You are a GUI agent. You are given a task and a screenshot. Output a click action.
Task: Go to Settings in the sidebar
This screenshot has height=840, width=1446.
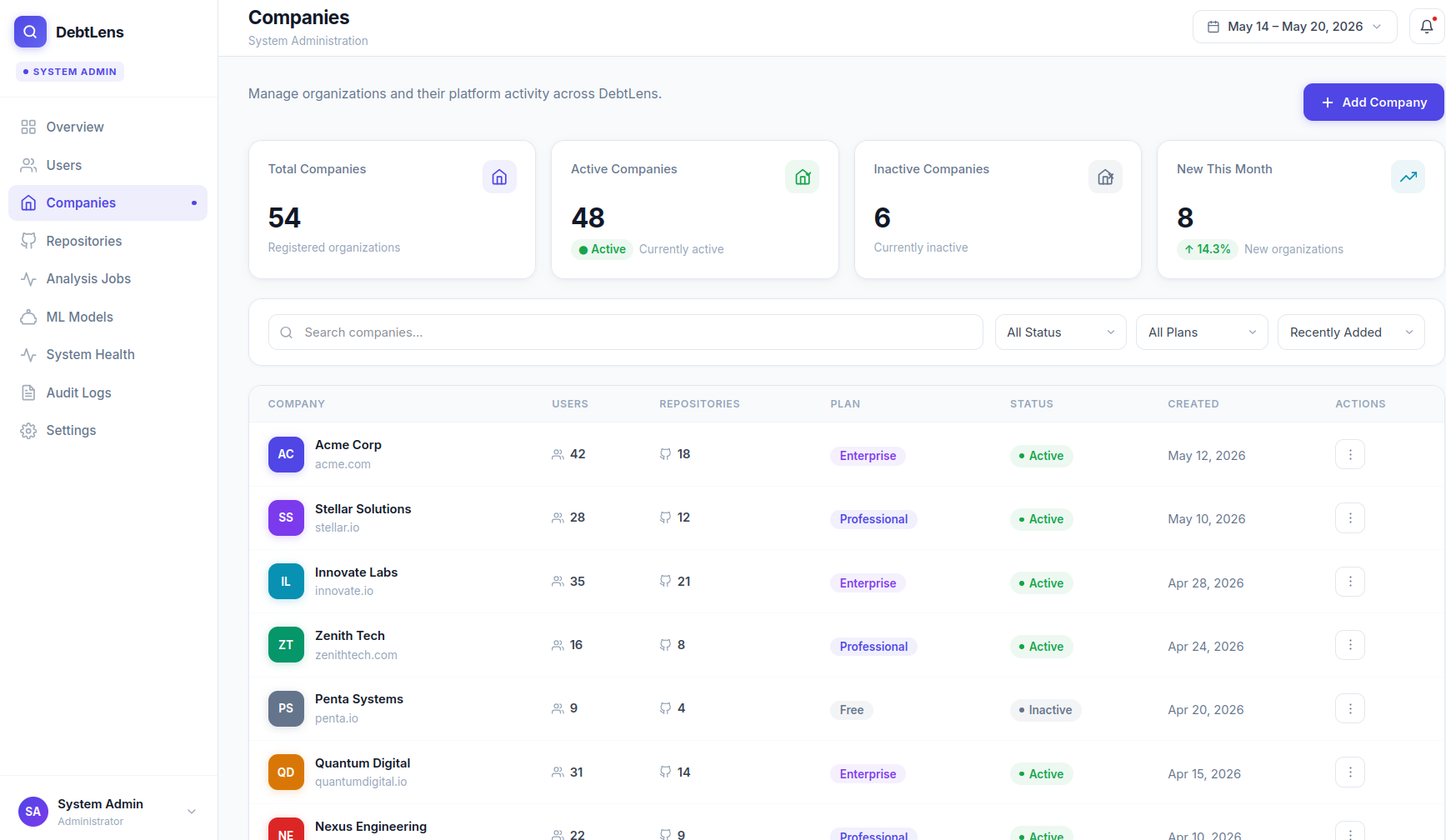tap(108, 430)
